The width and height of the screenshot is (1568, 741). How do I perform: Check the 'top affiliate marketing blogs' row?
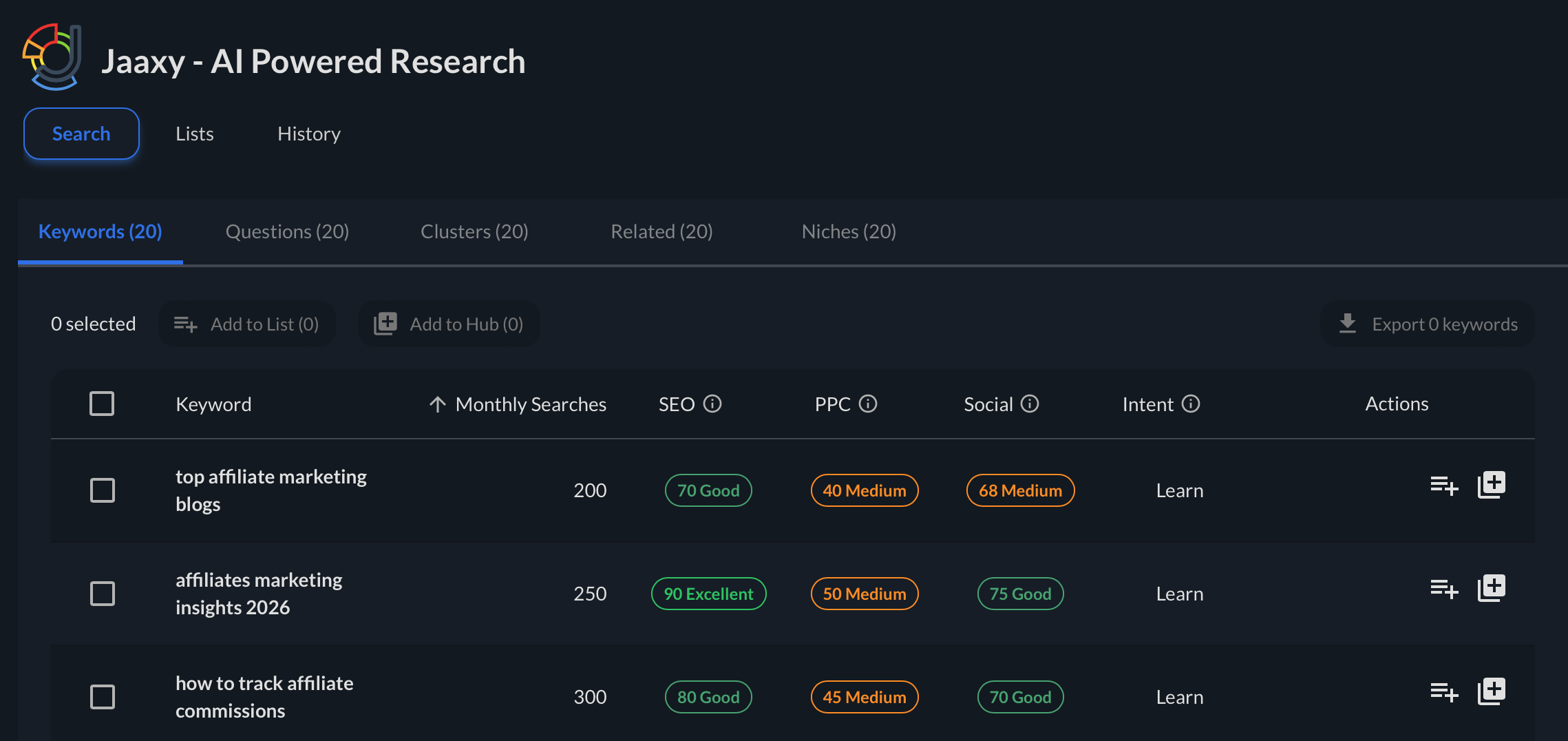tap(103, 490)
